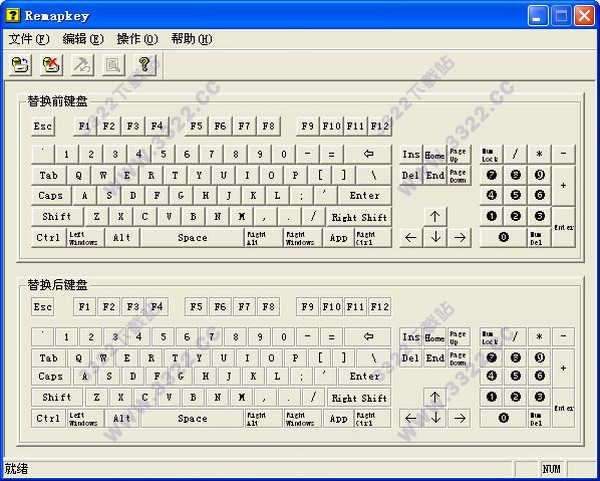Open the 操作(O) menu
The height and width of the screenshot is (481, 600).
tap(137, 39)
